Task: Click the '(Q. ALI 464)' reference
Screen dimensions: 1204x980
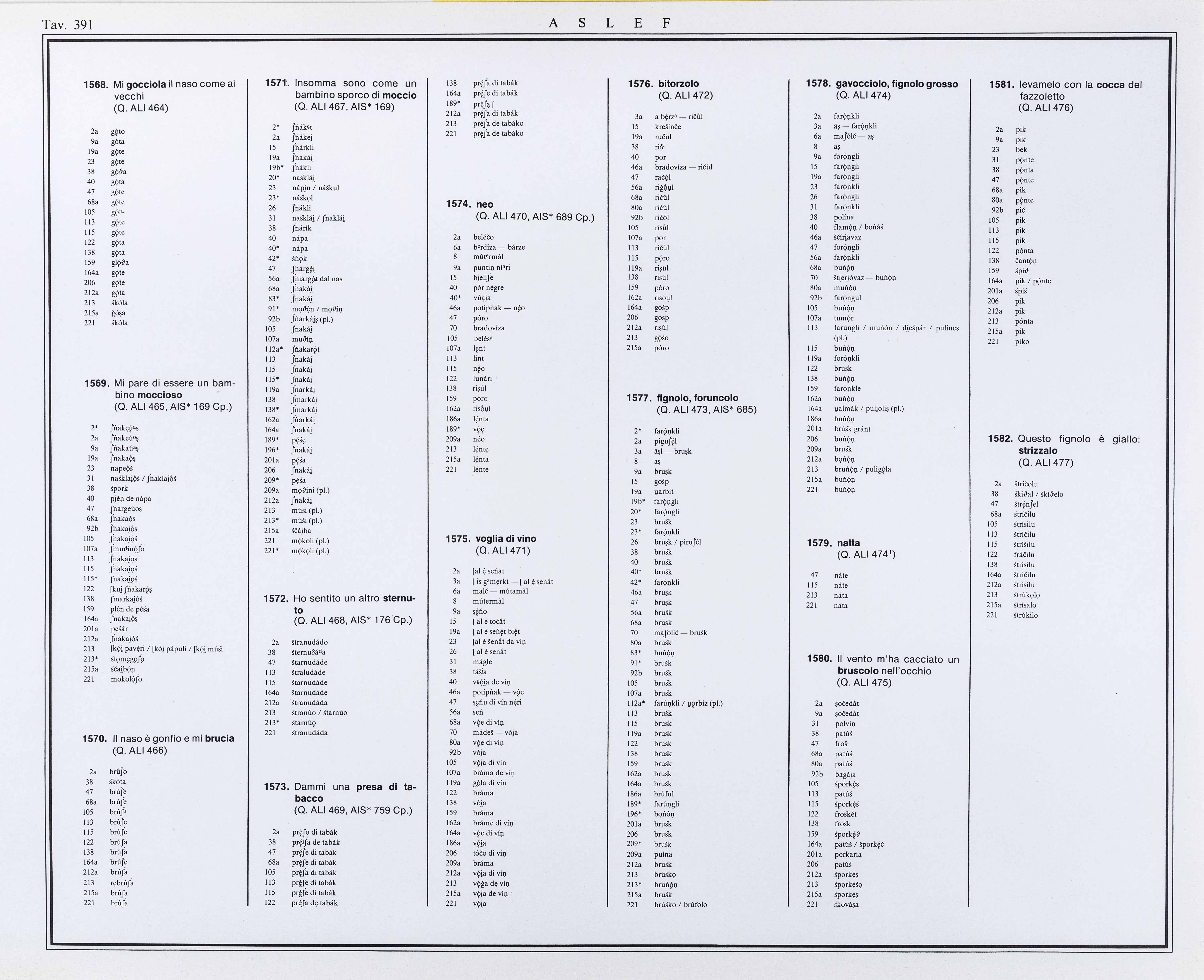Action: (x=141, y=108)
